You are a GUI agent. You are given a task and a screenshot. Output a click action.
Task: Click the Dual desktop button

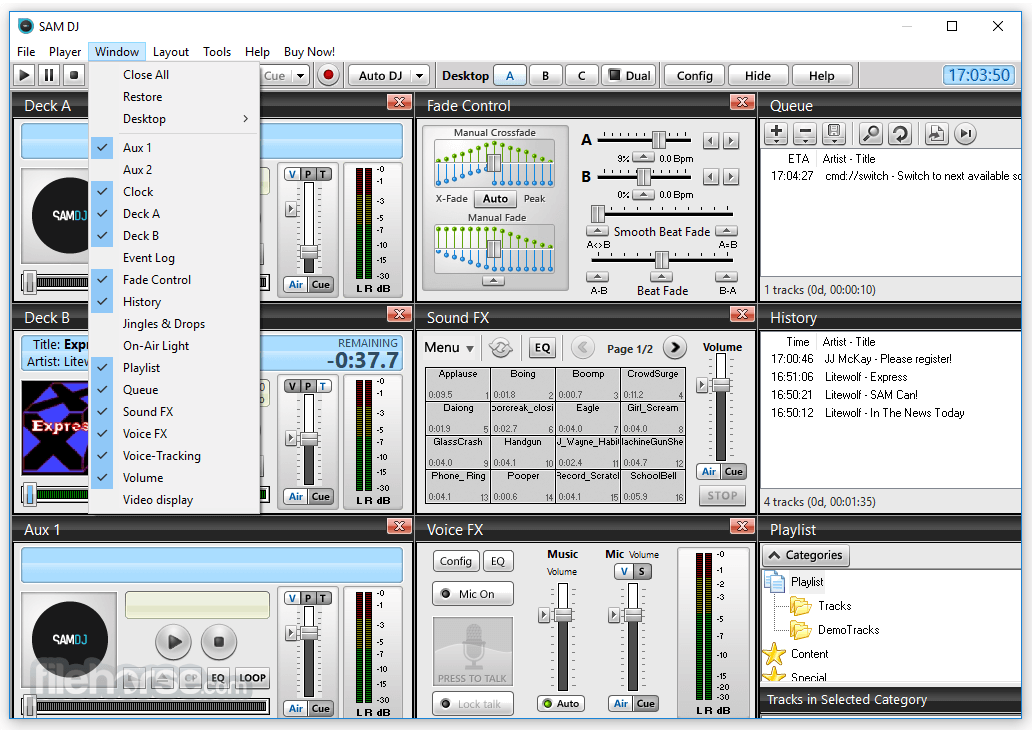630,76
